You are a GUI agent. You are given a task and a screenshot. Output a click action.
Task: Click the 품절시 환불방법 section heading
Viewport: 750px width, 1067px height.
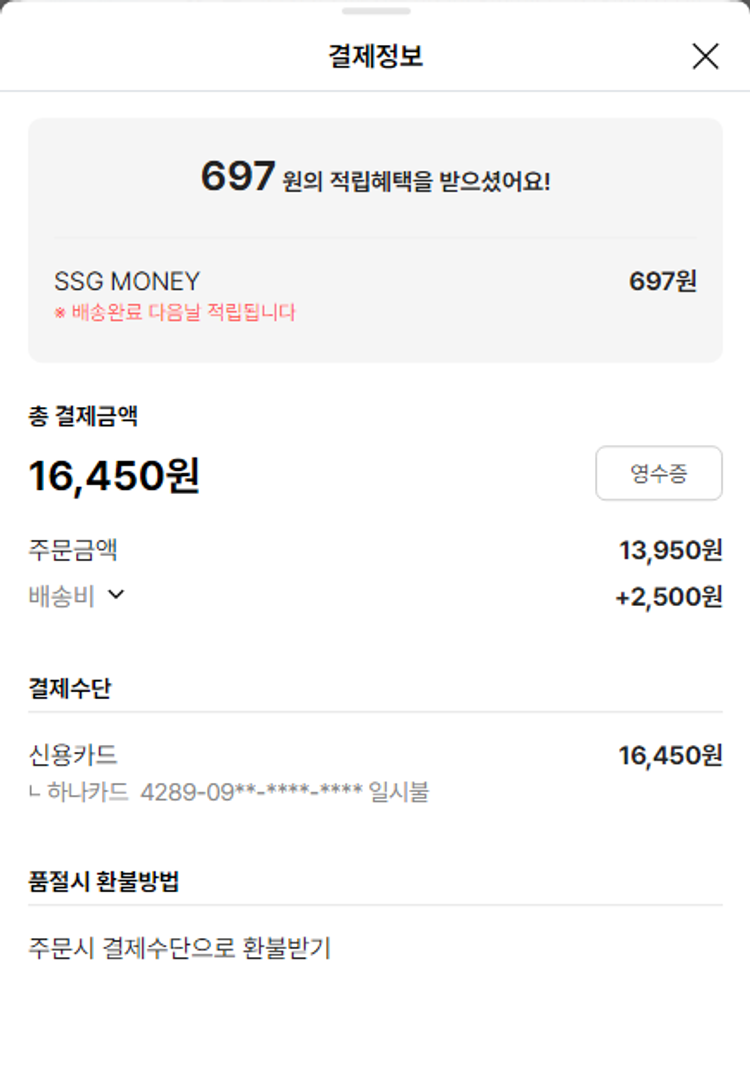click(104, 882)
